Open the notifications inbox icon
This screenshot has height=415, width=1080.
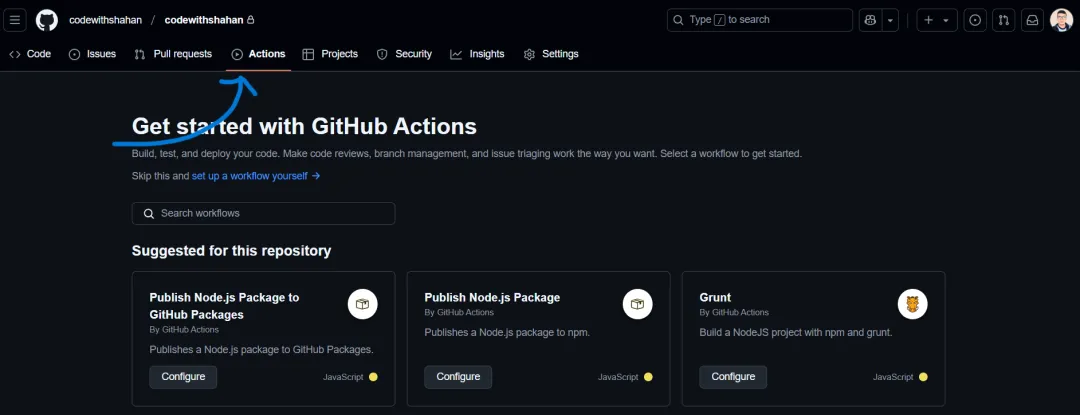coord(1032,20)
